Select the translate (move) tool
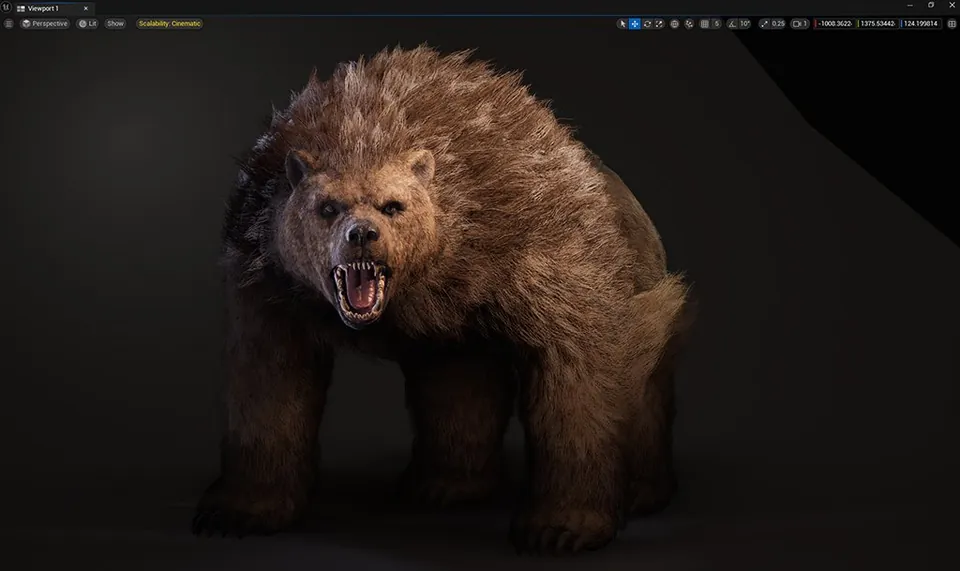Viewport: 960px width, 571px height. [x=635, y=24]
